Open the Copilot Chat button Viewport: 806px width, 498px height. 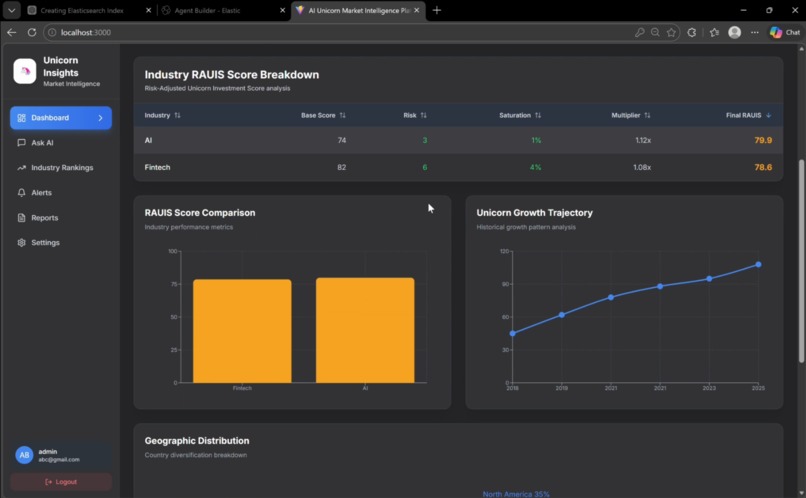(785, 32)
